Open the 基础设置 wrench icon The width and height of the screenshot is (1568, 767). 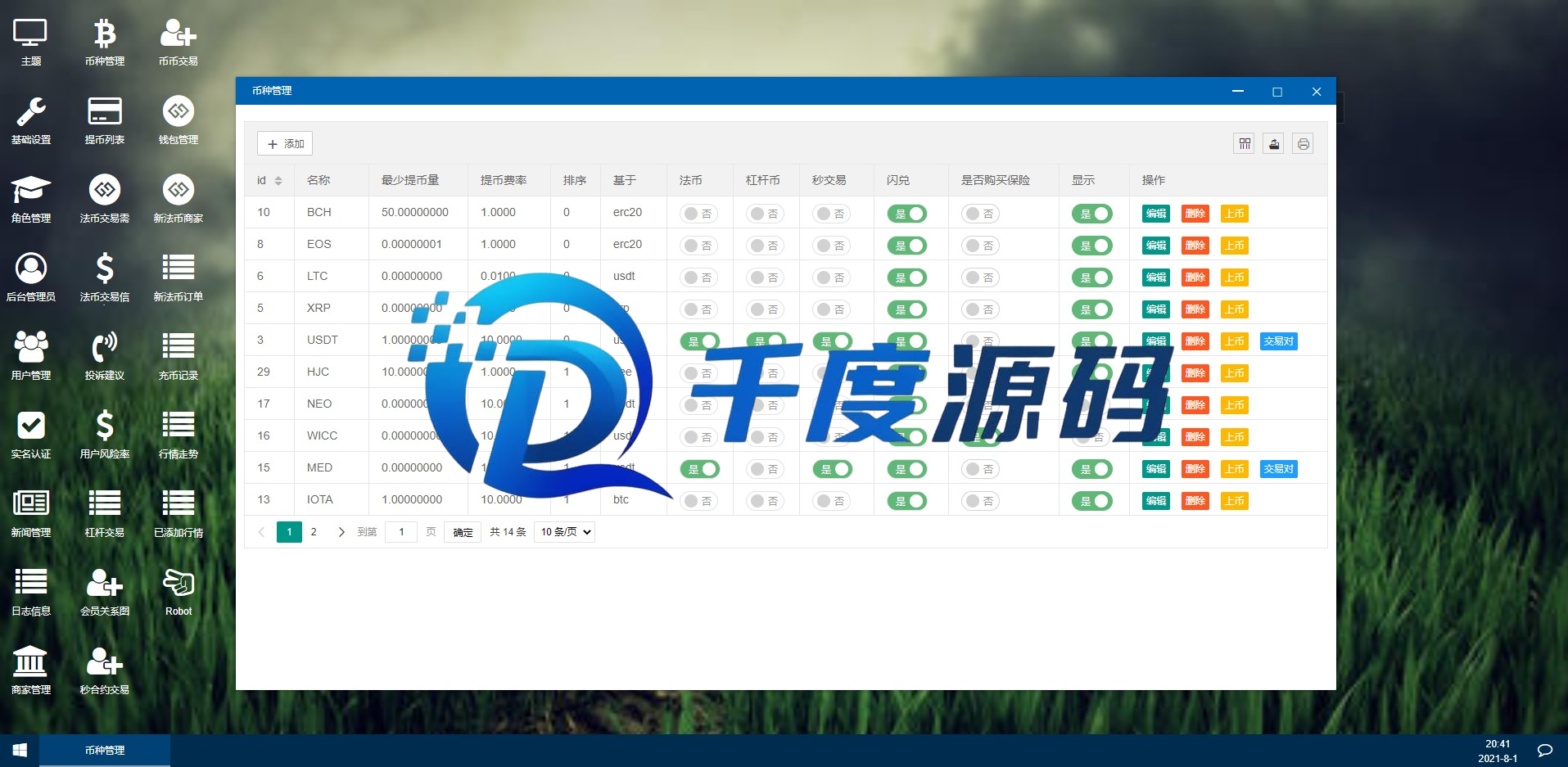[x=31, y=121]
